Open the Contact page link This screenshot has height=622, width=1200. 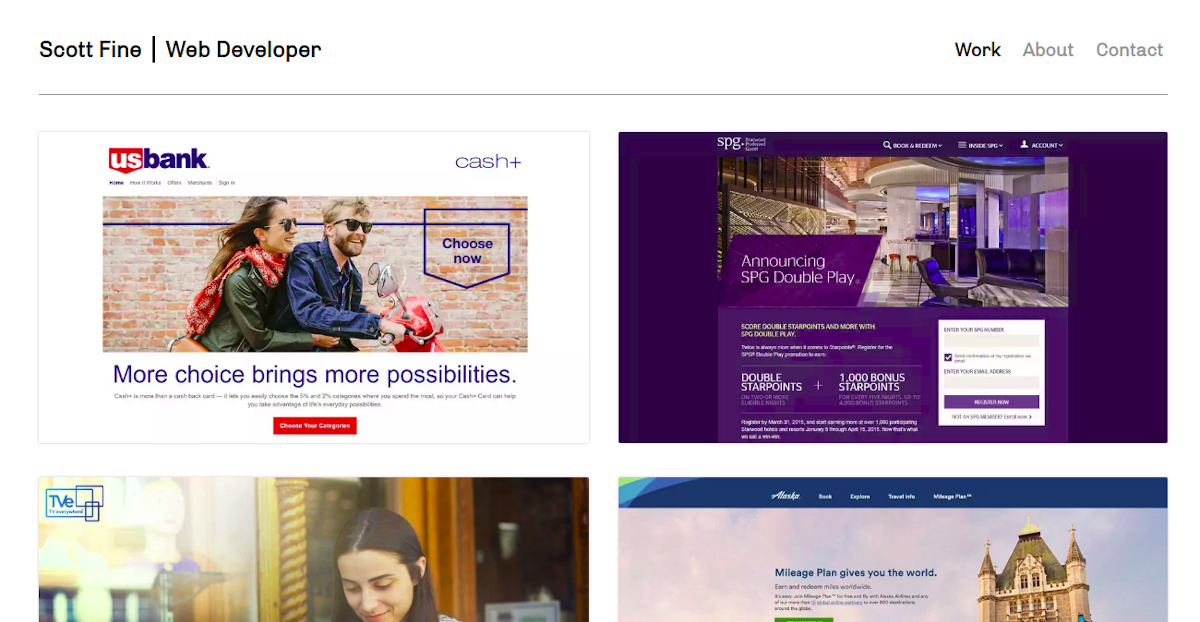coord(1129,50)
